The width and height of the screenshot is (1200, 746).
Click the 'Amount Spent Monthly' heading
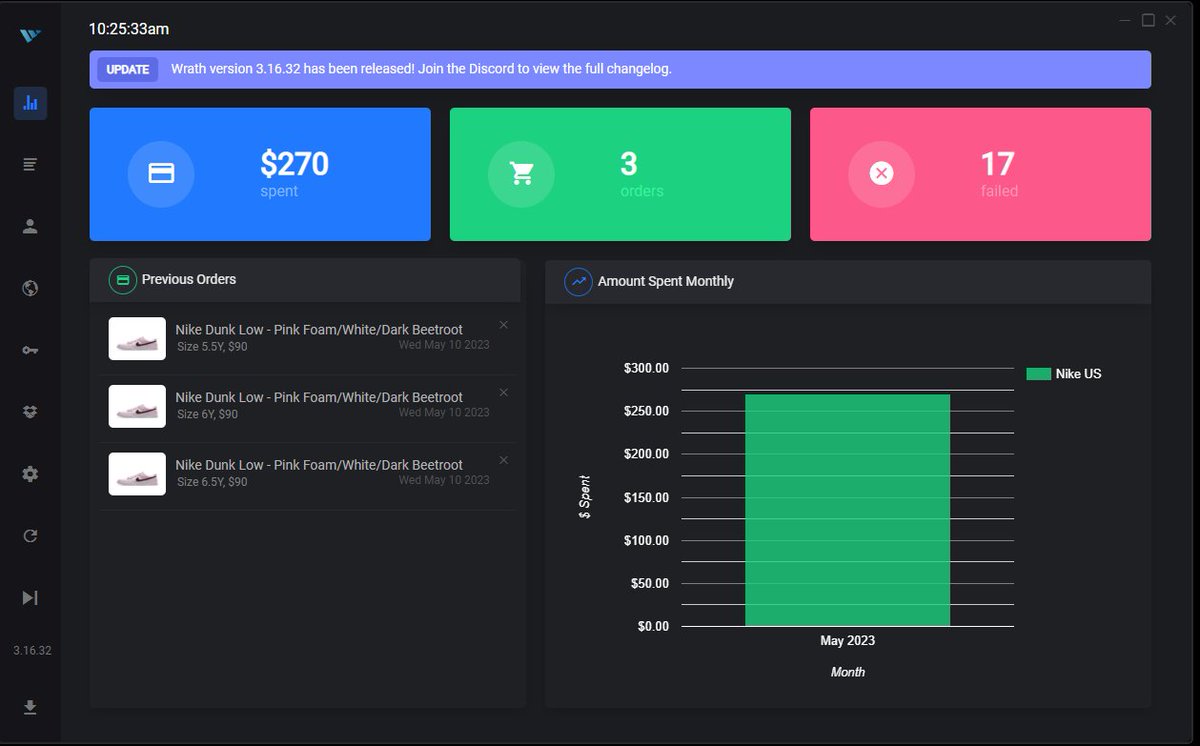pyautogui.click(x=666, y=281)
